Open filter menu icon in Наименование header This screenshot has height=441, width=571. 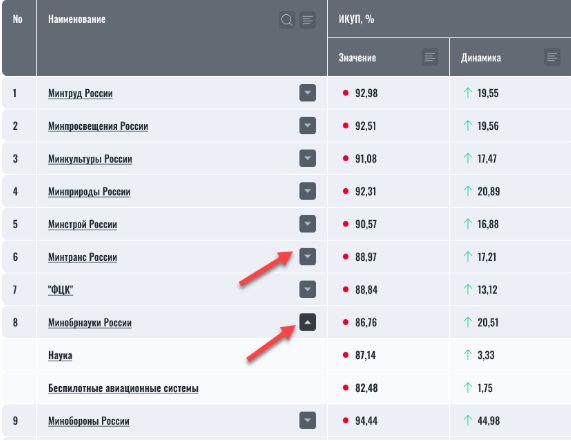coord(308,20)
